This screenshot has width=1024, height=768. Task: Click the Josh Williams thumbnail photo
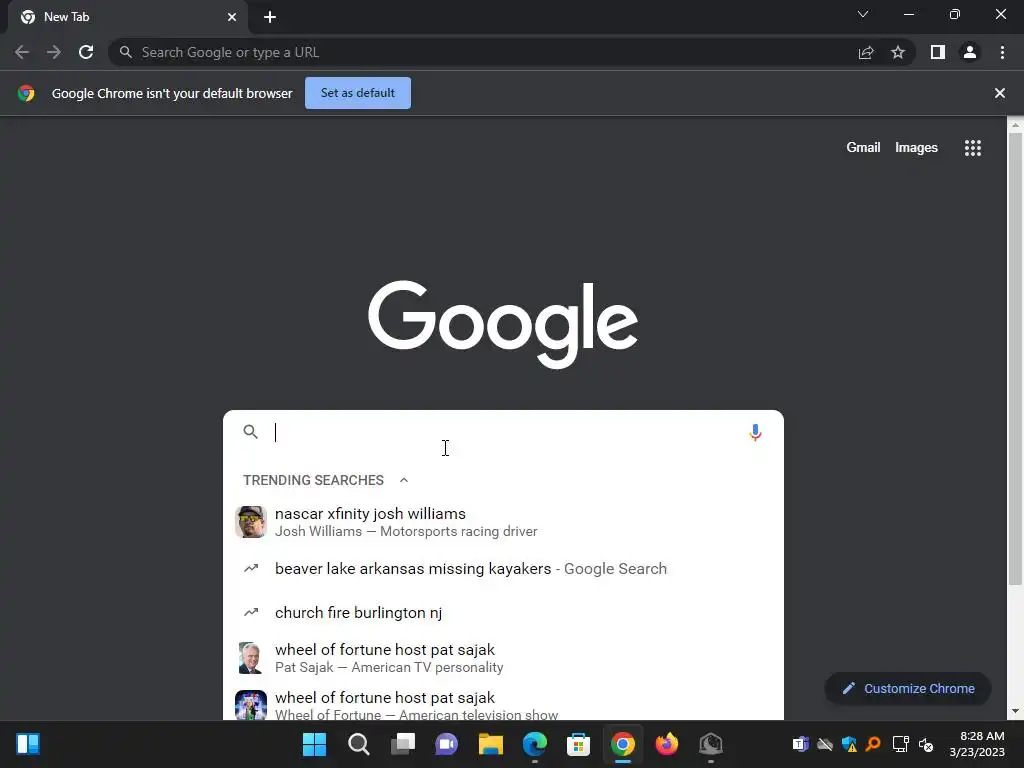(x=251, y=522)
